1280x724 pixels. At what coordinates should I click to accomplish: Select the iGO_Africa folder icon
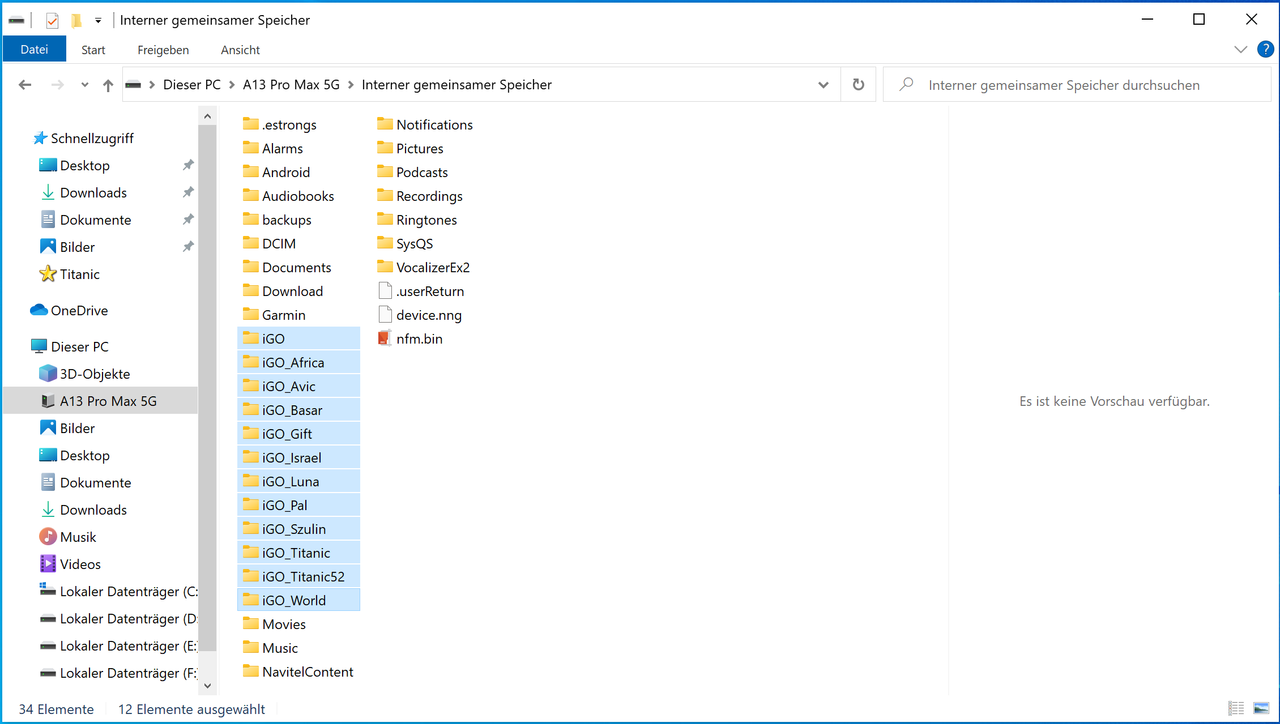tap(250, 362)
